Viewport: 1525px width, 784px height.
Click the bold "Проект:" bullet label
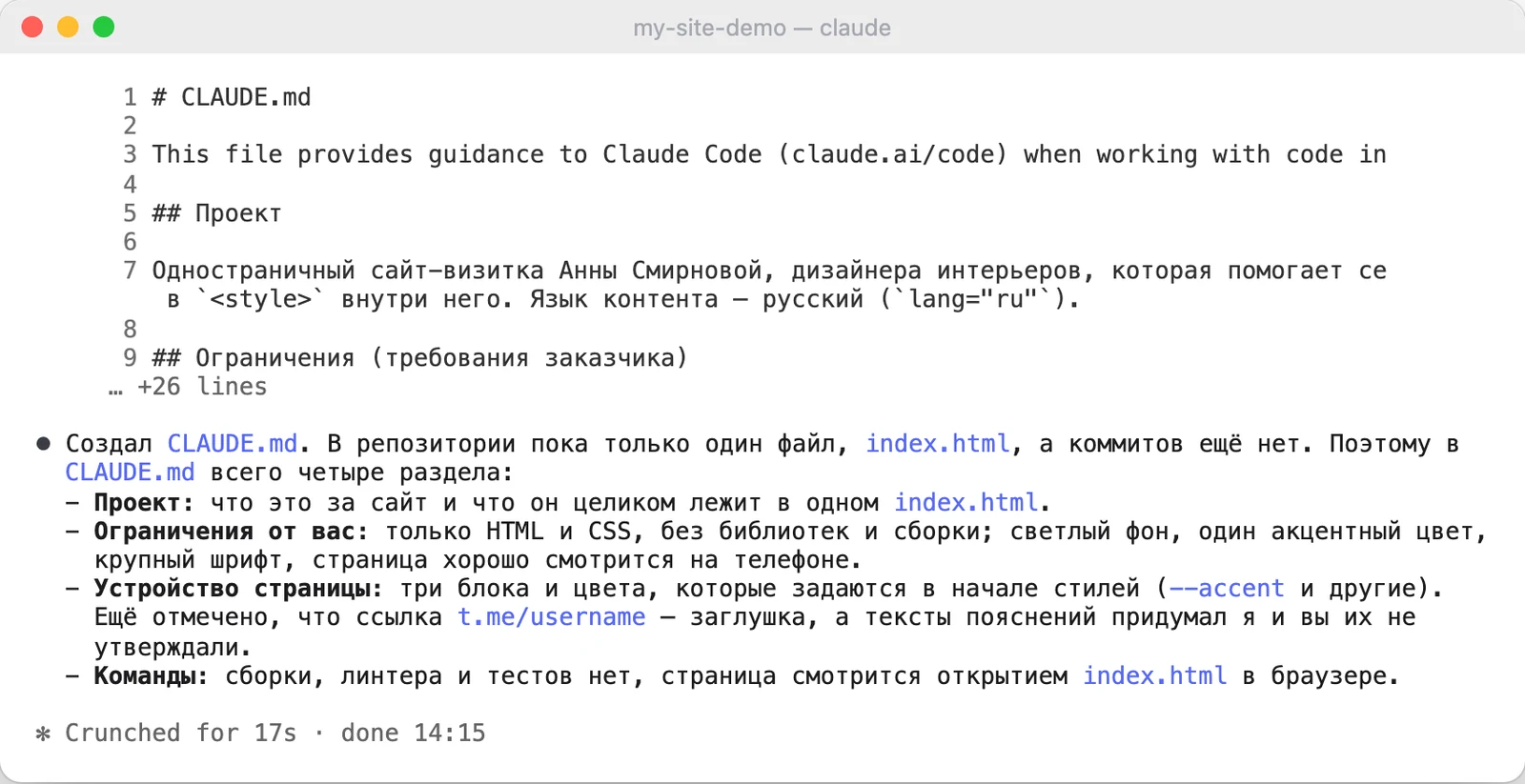pos(144,502)
